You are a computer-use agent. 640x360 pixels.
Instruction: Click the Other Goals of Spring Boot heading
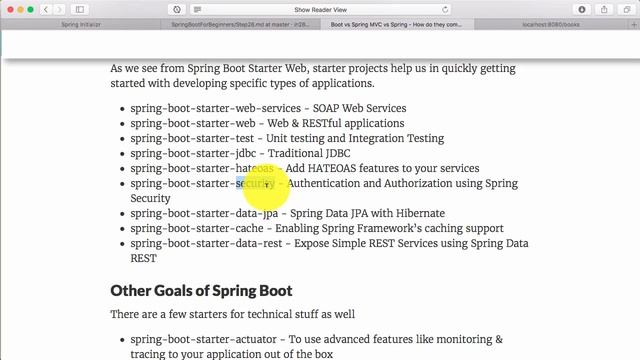[201, 291]
